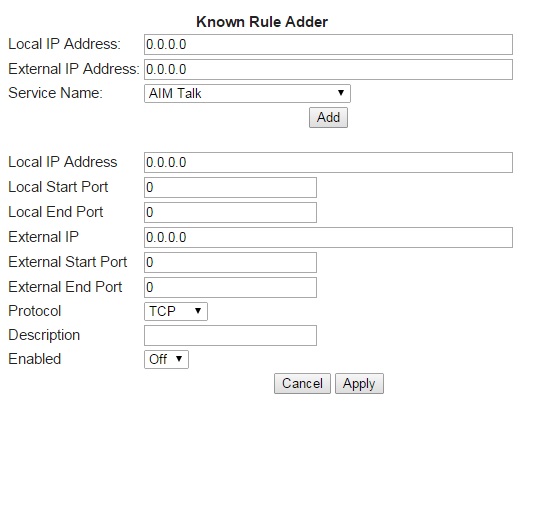The width and height of the screenshot is (554, 510).
Task: Click the Add button
Action: pyautogui.click(x=328, y=117)
